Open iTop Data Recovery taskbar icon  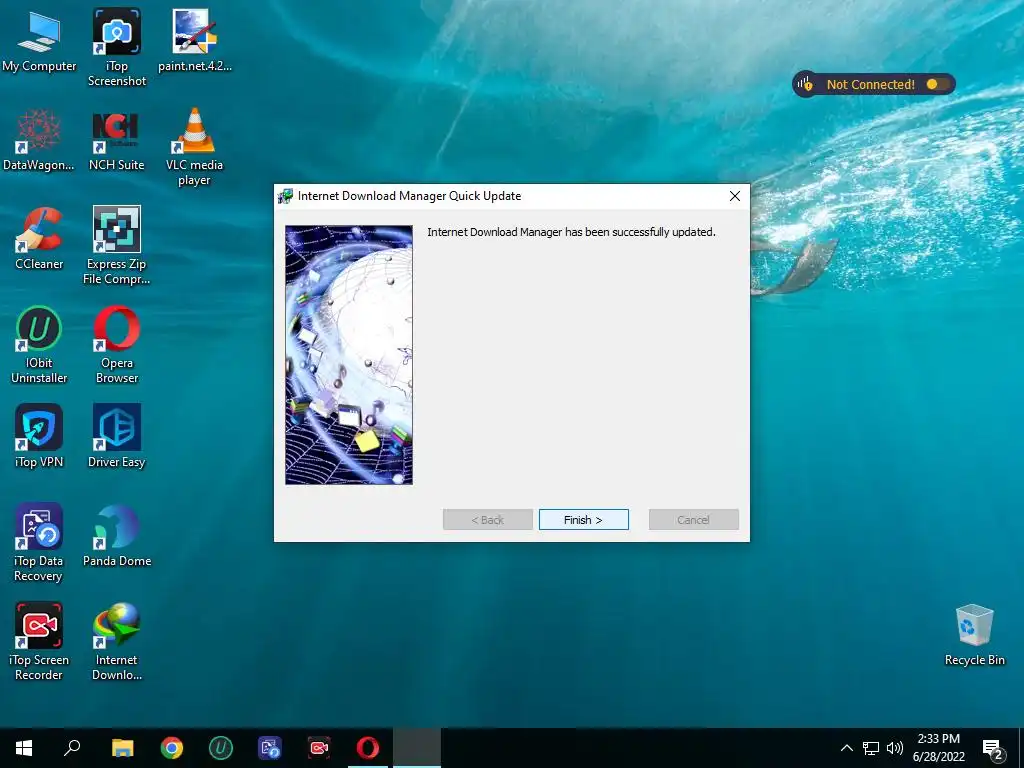point(270,748)
